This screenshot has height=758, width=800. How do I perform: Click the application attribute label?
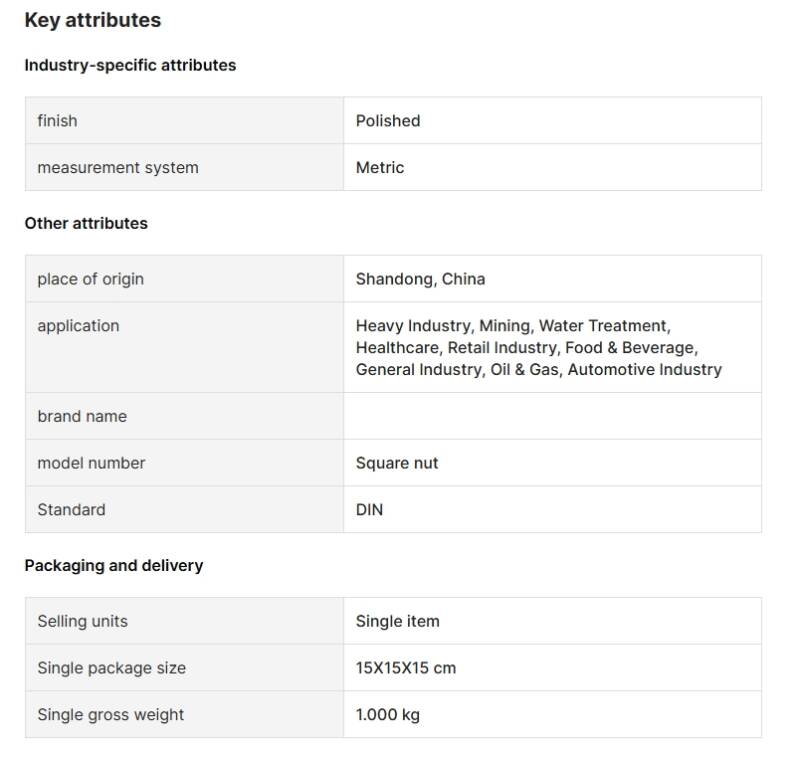coord(78,326)
